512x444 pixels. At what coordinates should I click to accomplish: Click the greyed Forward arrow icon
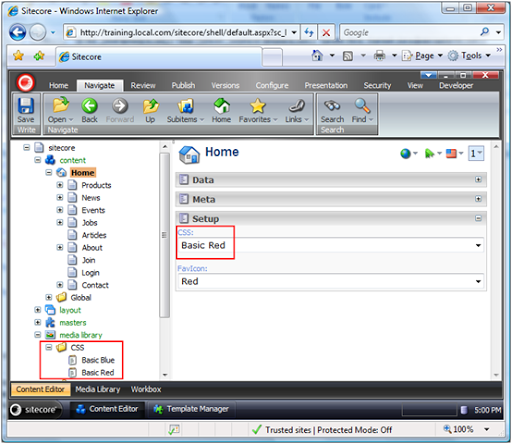[120, 106]
